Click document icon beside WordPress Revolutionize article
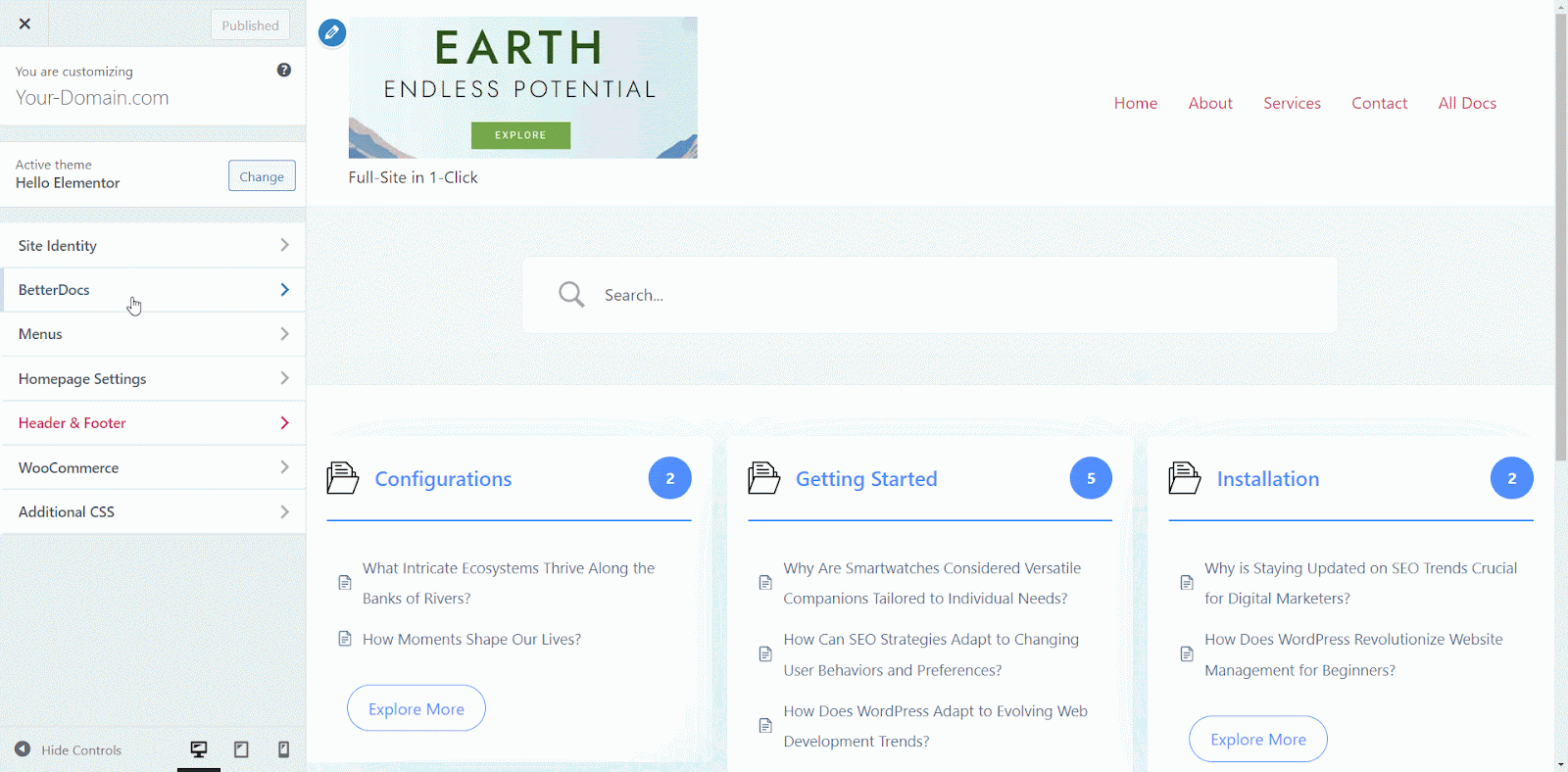Image resolution: width=1568 pixels, height=772 pixels. pos(1187,654)
